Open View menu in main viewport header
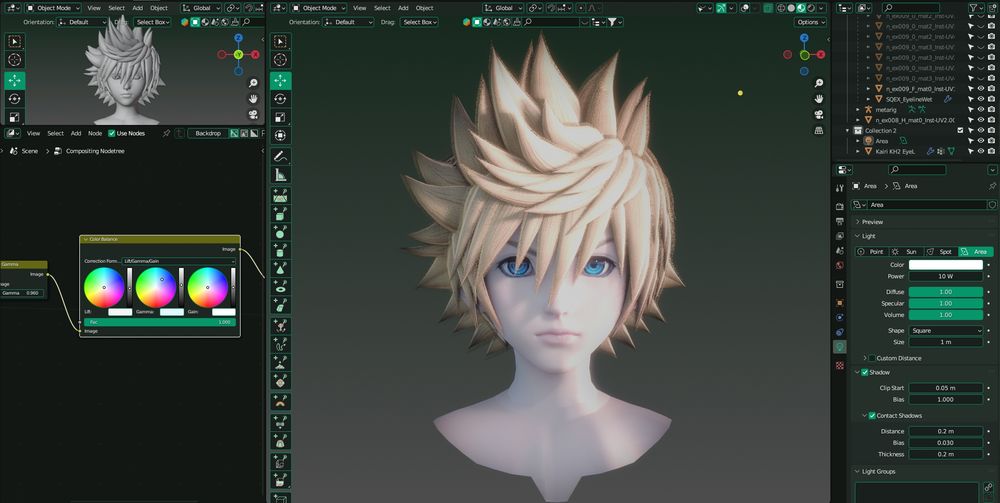This screenshot has height=503, width=1000. click(360, 8)
